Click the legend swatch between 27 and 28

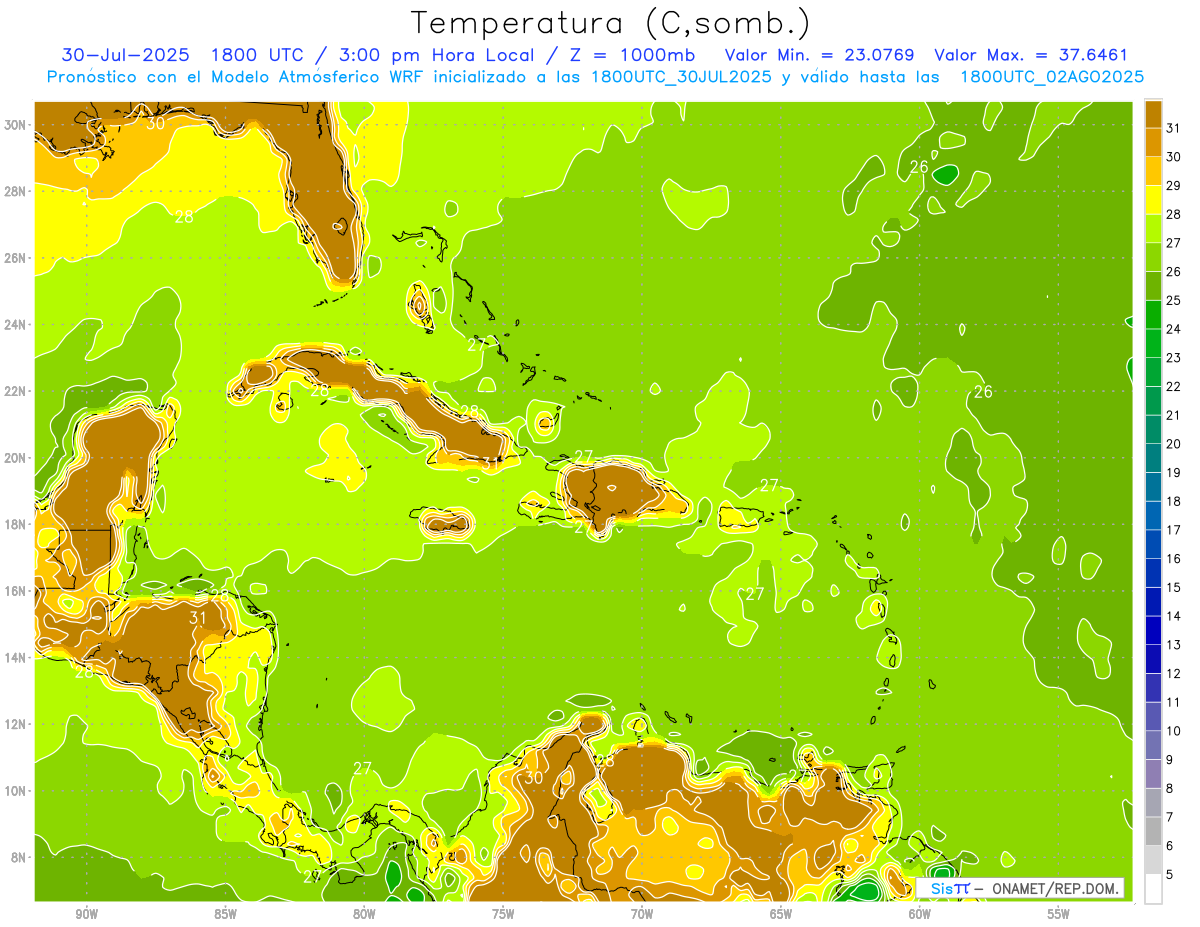click(x=1153, y=229)
